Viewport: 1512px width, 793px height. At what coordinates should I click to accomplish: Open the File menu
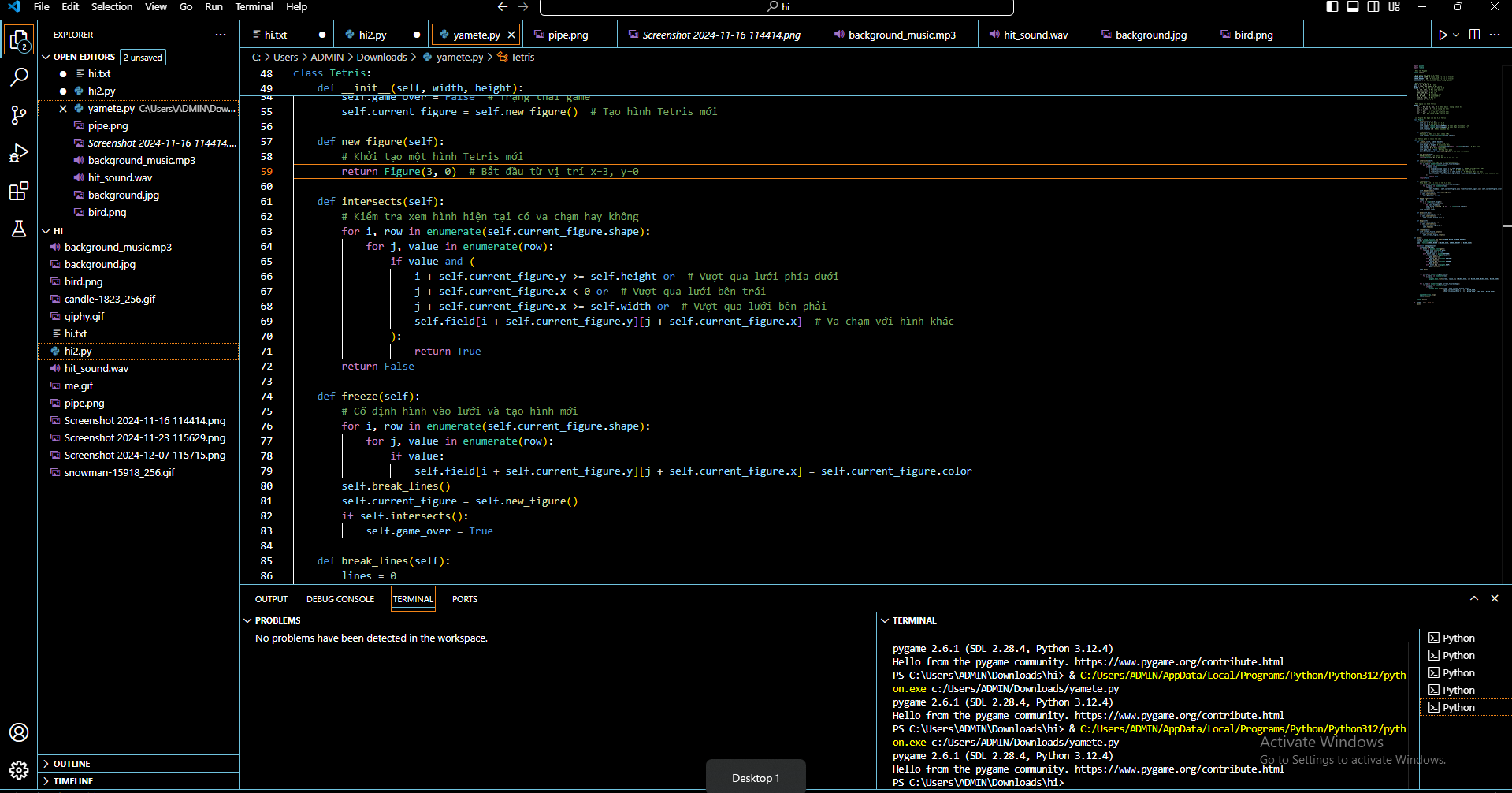[42, 6]
